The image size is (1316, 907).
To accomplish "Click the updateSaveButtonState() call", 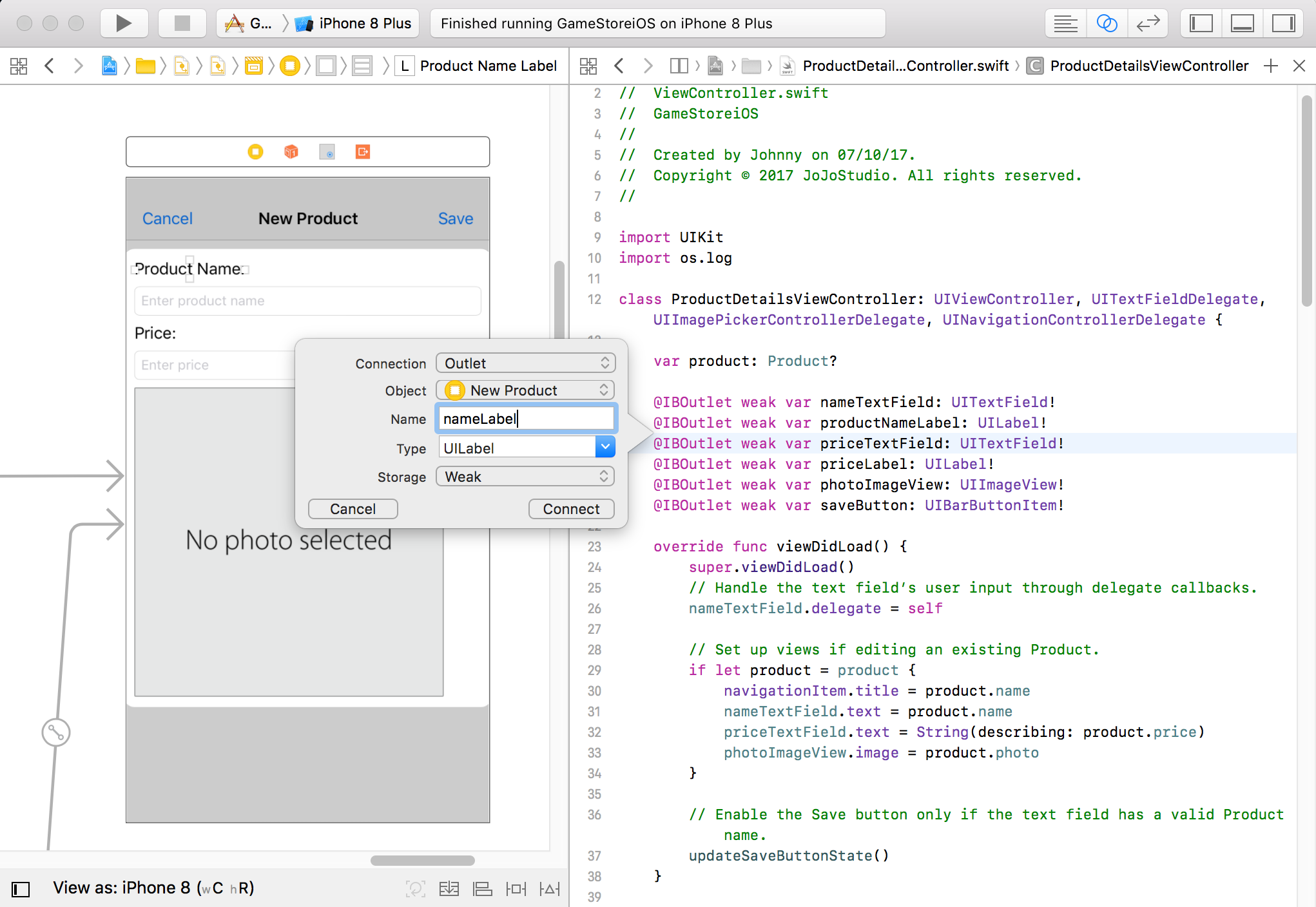I will pyautogui.click(x=789, y=855).
